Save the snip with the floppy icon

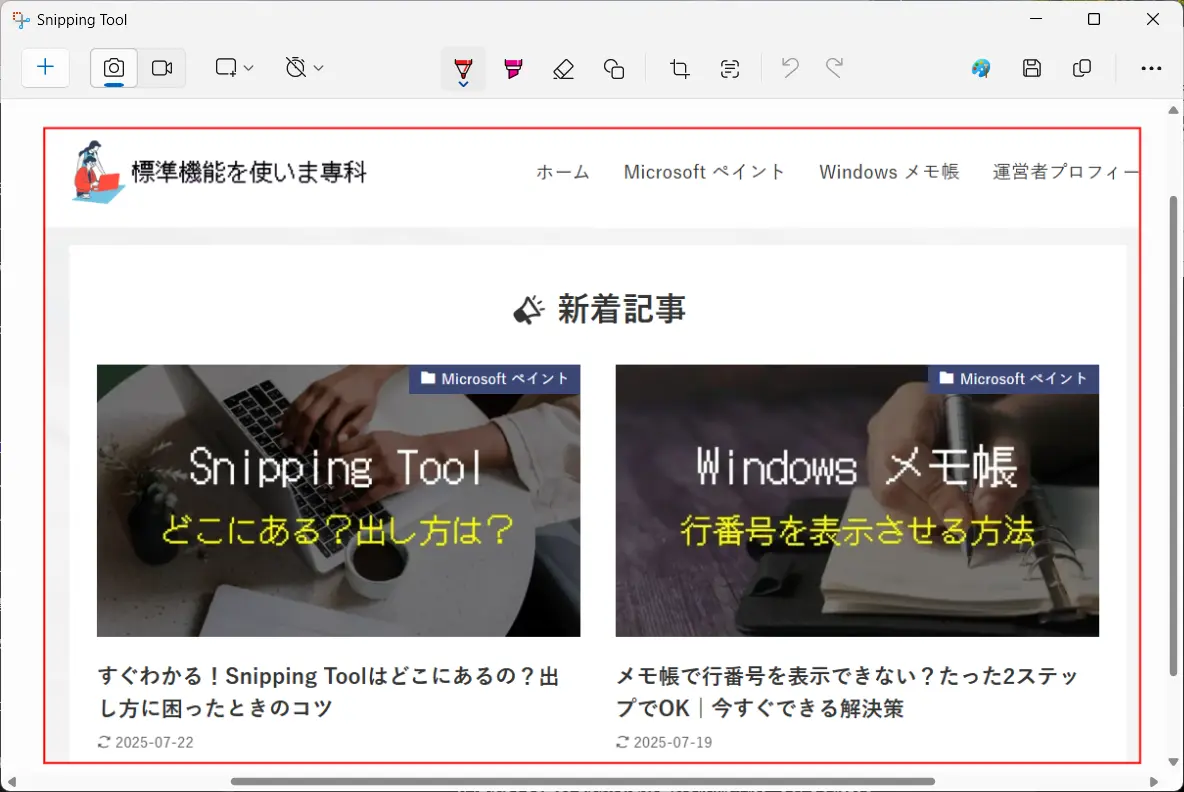pos(1031,68)
